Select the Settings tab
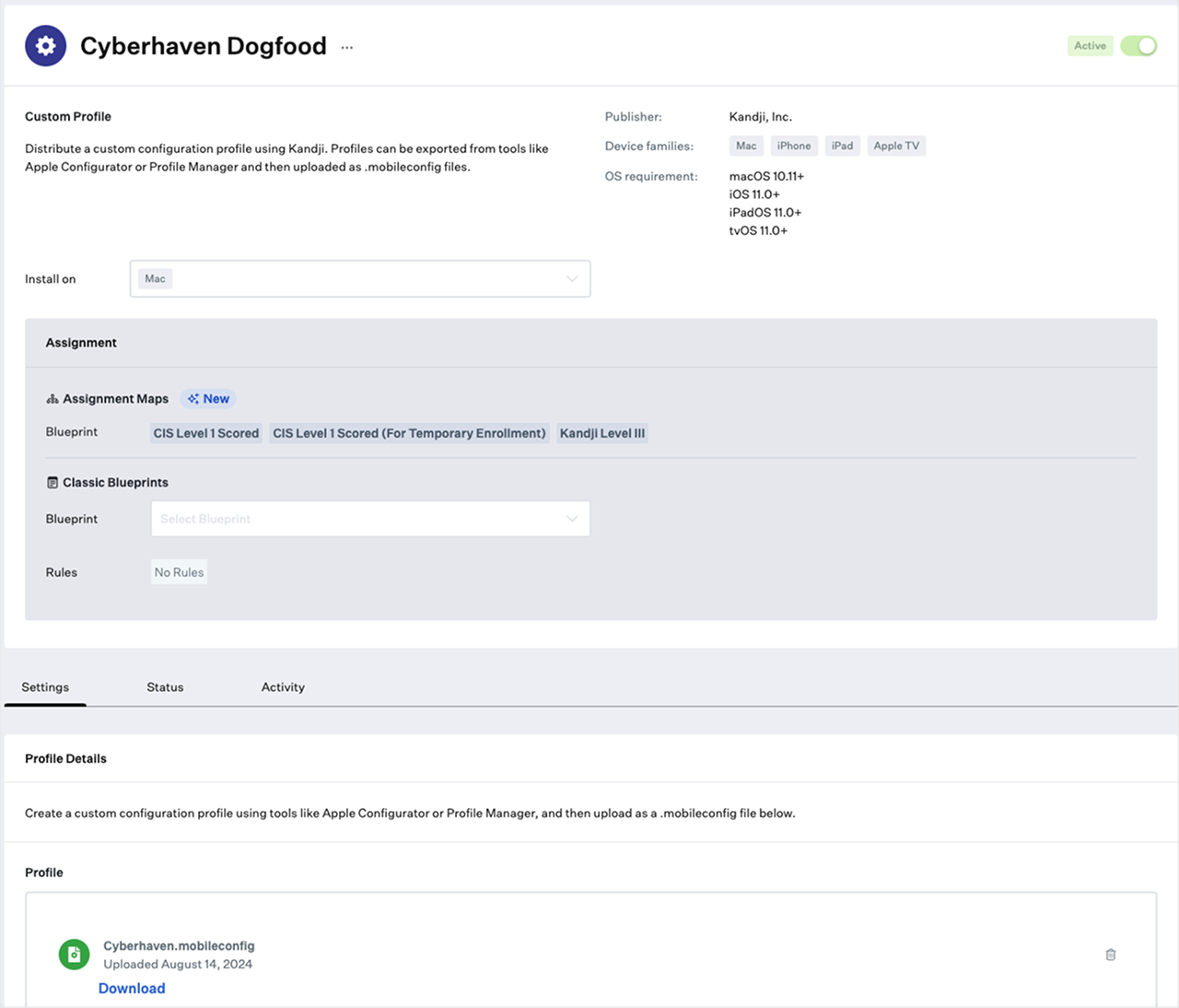 point(45,687)
